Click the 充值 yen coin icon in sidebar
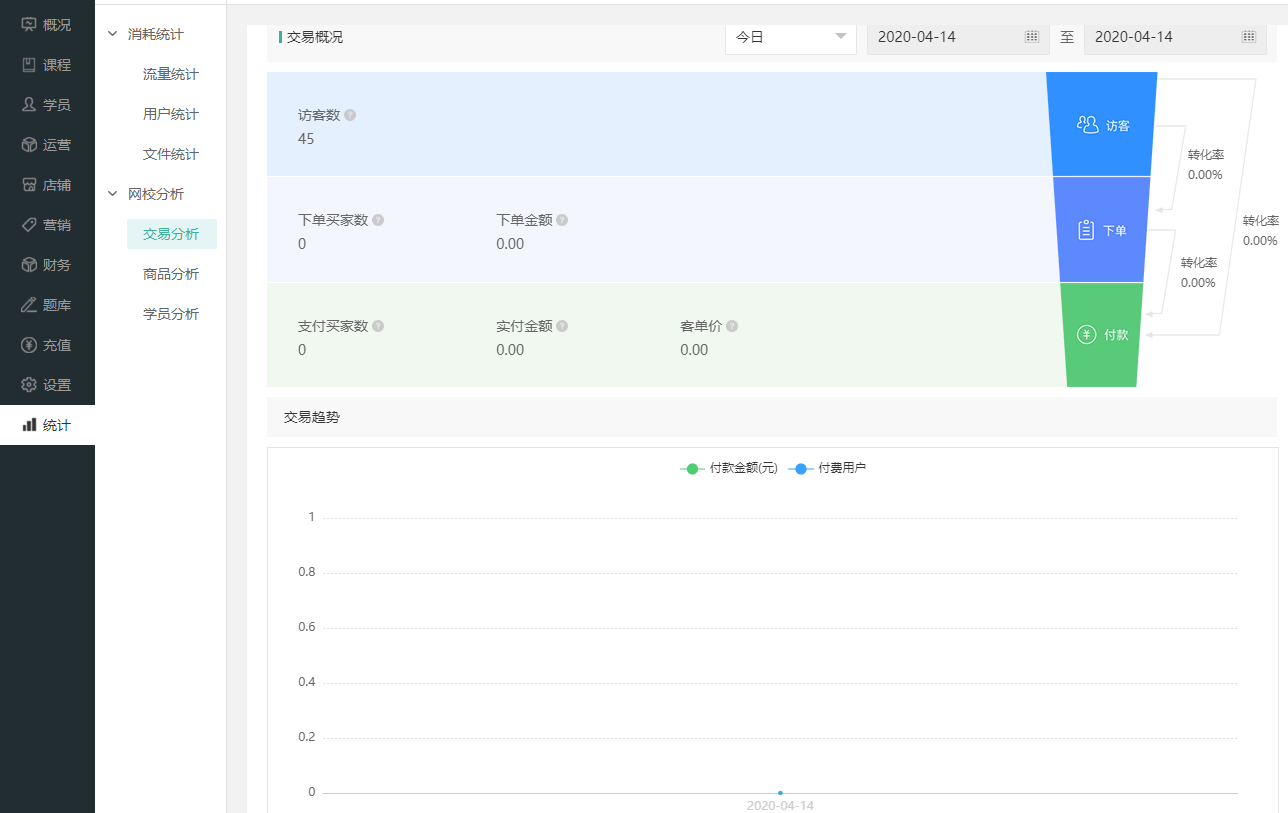The width and height of the screenshot is (1288, 813). click(29, 345)
